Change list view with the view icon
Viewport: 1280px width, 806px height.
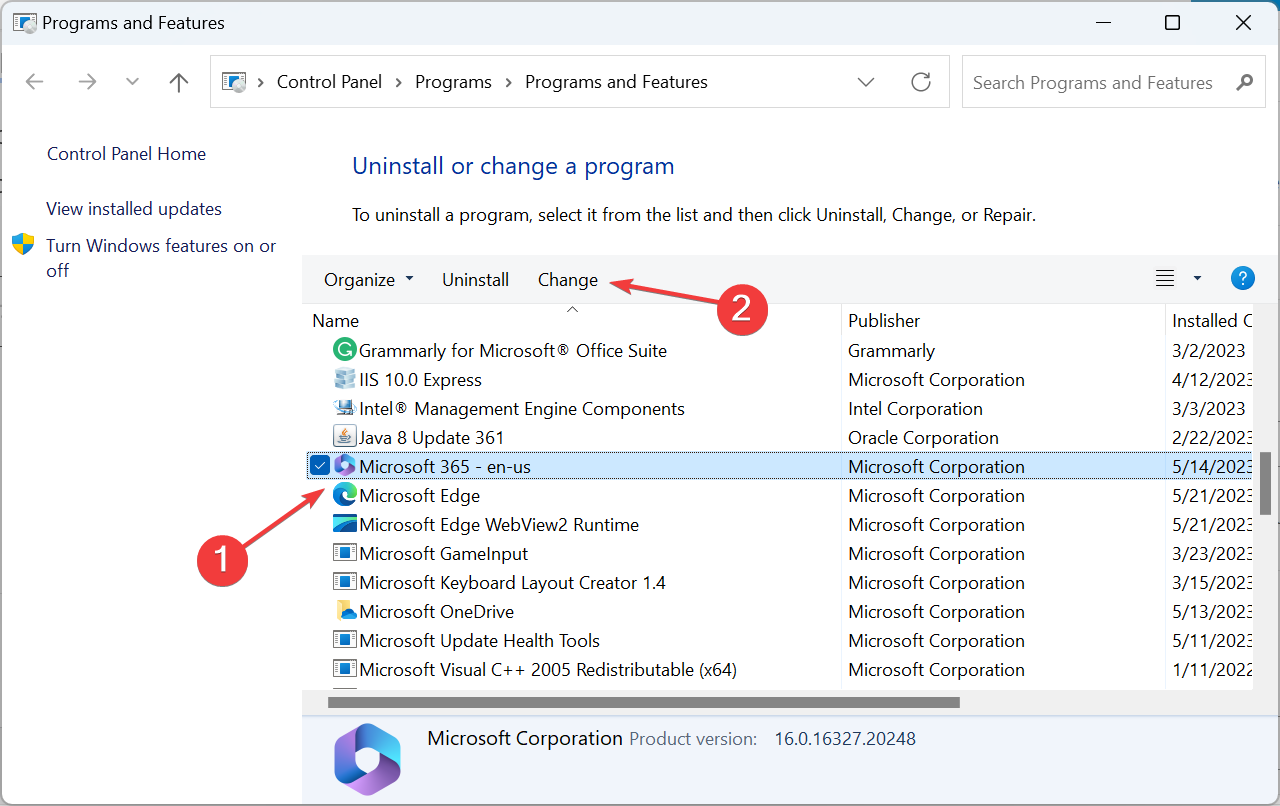(x=1165, y=279)
